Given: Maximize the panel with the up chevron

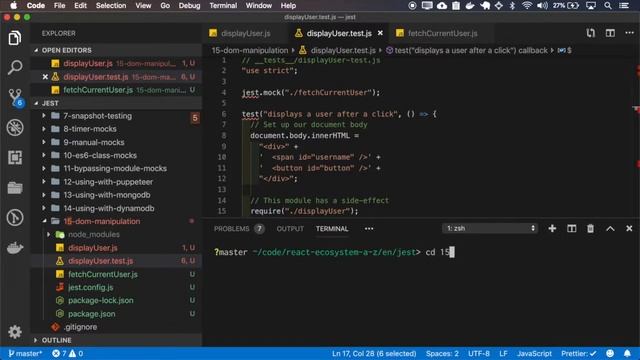Looking at the screenshot, I should [610, 229].
